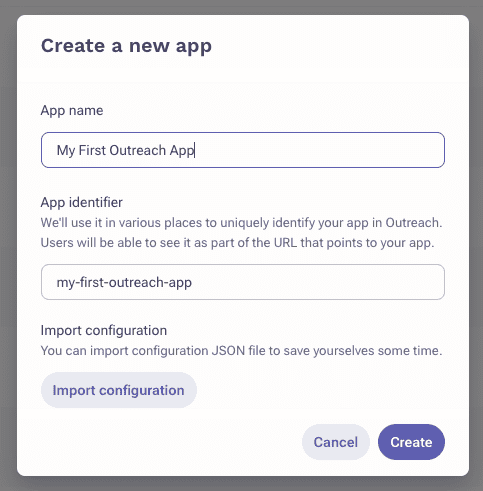Focus the App name input field
Image resolution: width=483 pixels, height=491 pixels.
[x=243, y=150]
